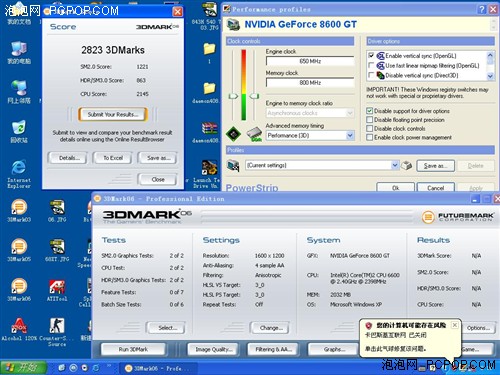Open Advanced memory timing dropdown
Screen dimensions: 500x375
[350, 135]
